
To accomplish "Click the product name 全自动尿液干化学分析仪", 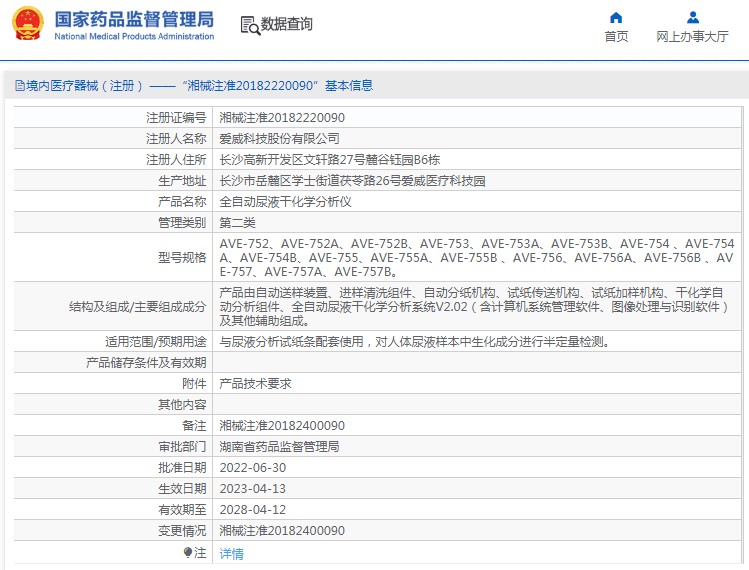I will (285, 201).
